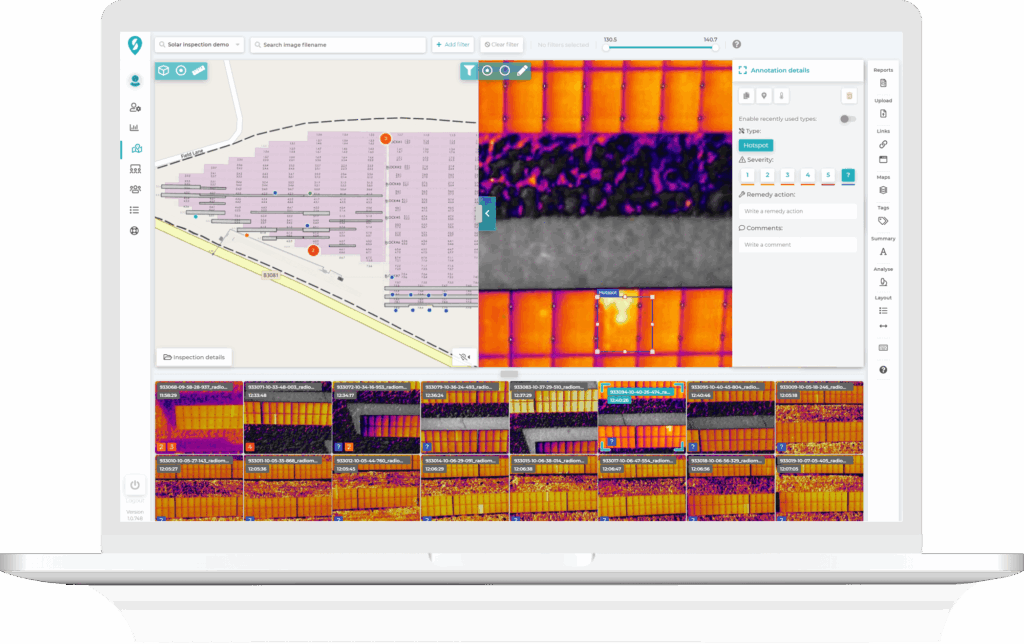
Task: Click the Links chain icon
Action: point(883,144)
